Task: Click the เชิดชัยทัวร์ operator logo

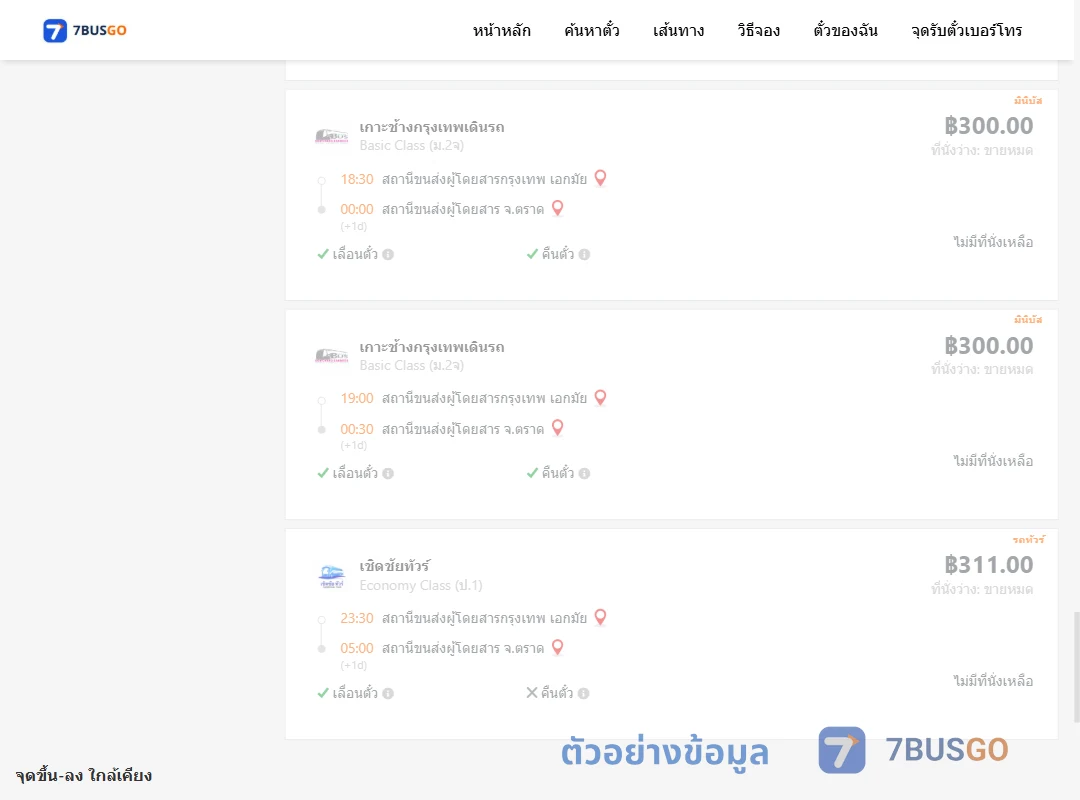Action: pos(331,576)
